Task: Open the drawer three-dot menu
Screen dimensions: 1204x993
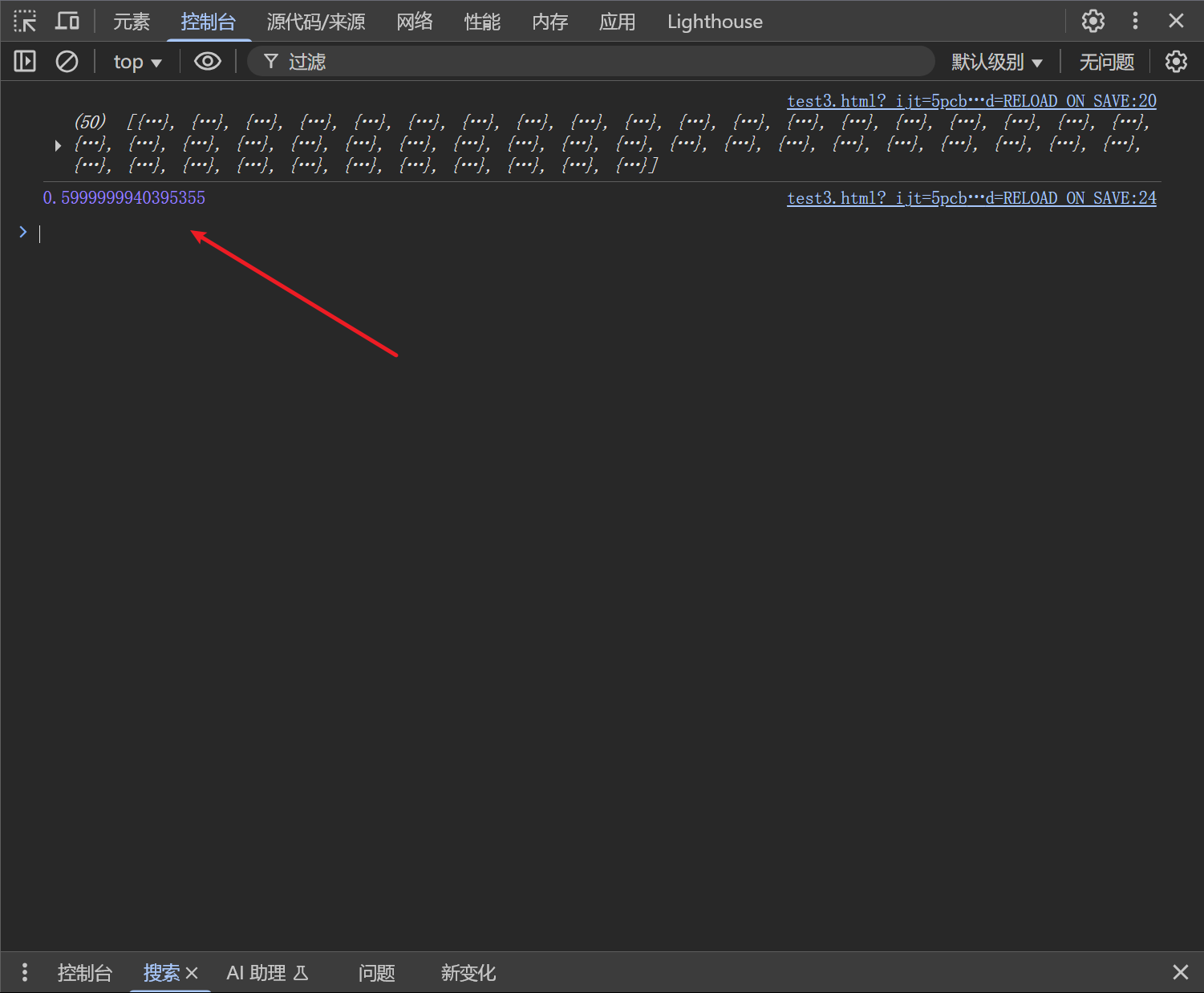Action: click(25, 973)
